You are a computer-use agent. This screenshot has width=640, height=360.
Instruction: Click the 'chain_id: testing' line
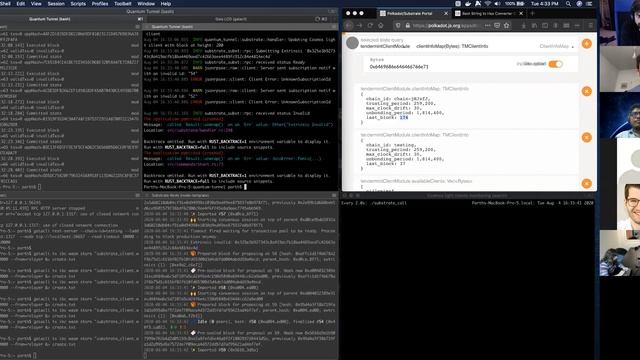(391, 145)
